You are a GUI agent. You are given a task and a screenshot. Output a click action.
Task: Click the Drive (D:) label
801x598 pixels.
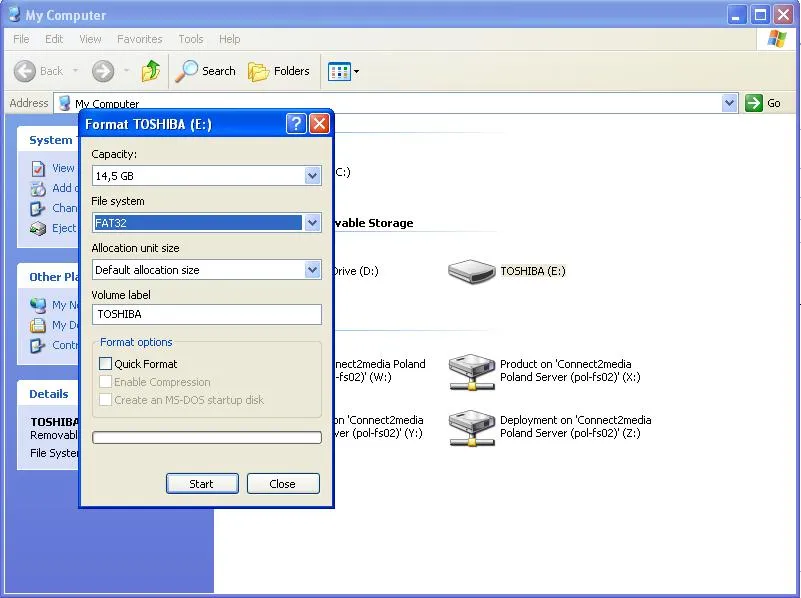[356, 271]
